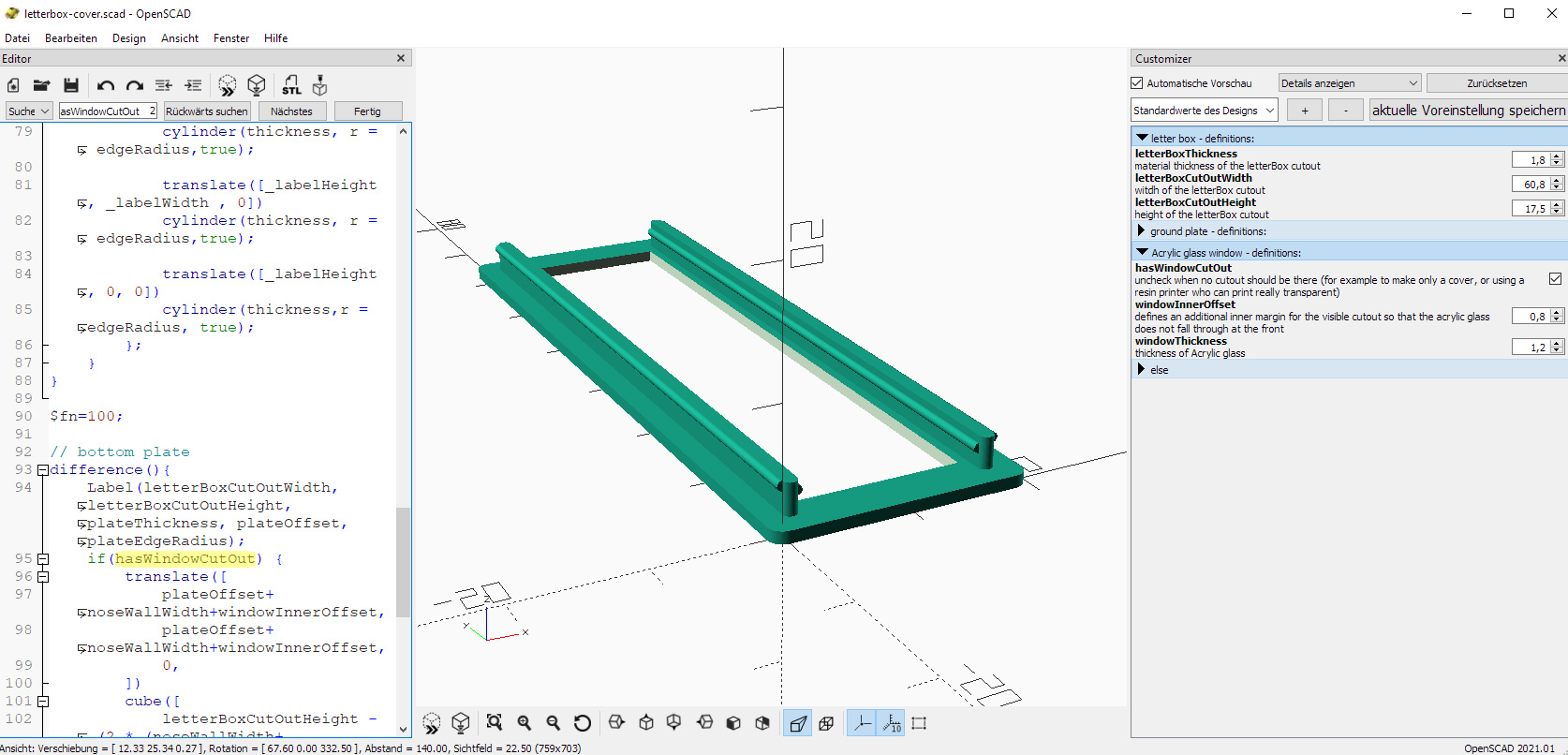Undo the last edit in the editor
Image resolution: width=1568 pixels, height=755 pixels.
[105, 85]
